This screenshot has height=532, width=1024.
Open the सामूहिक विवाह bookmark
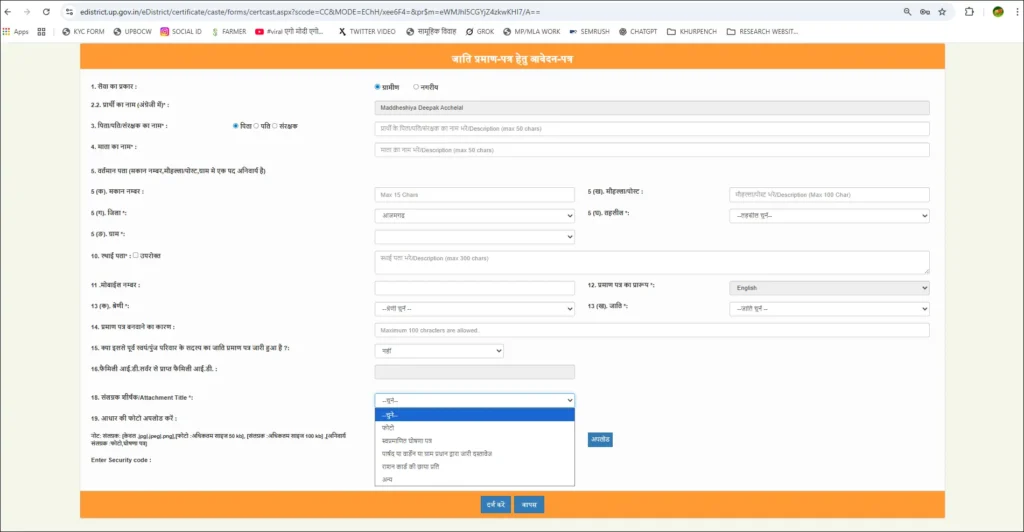coord(431,31)
